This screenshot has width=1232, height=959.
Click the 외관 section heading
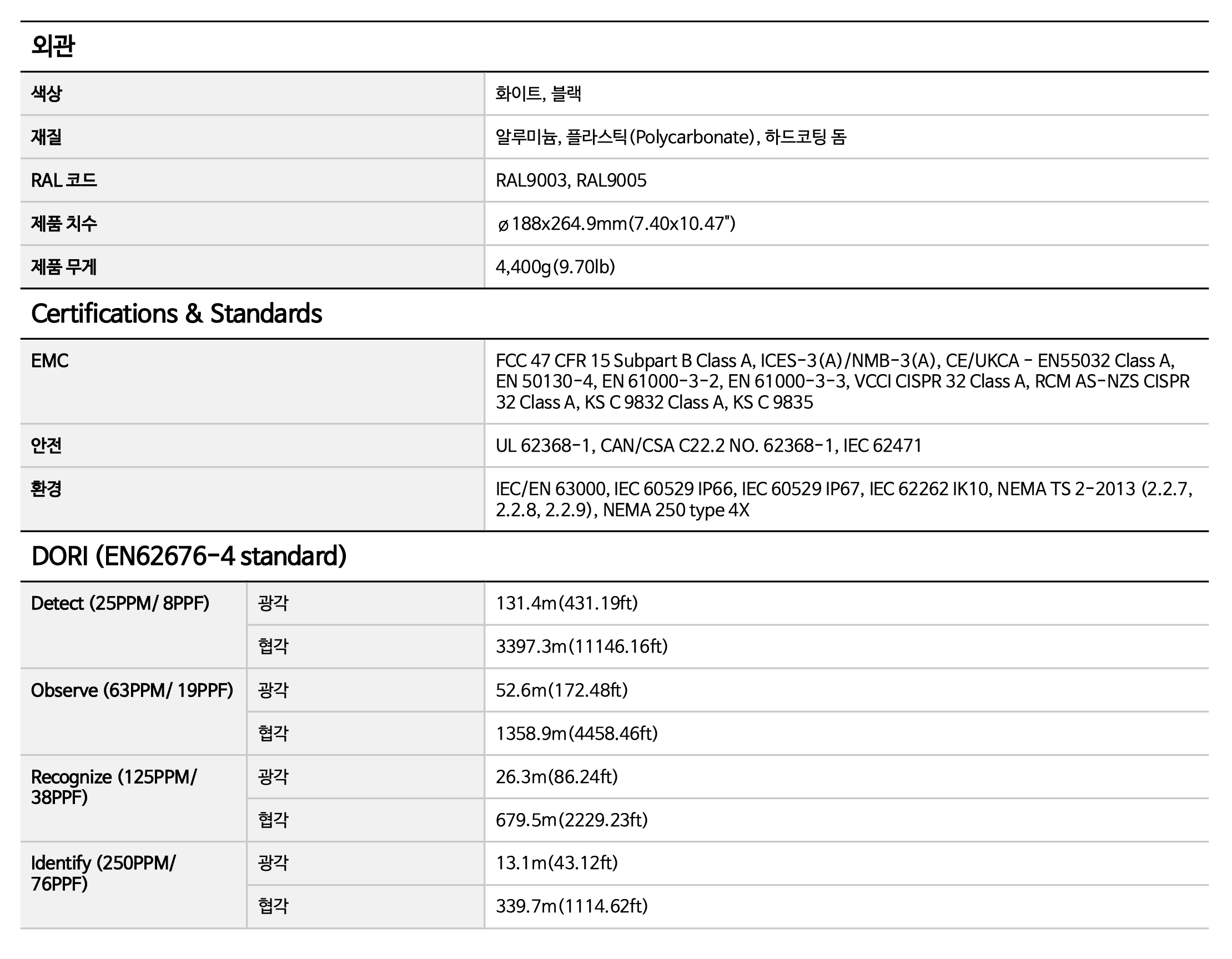(x=53, y=46)
